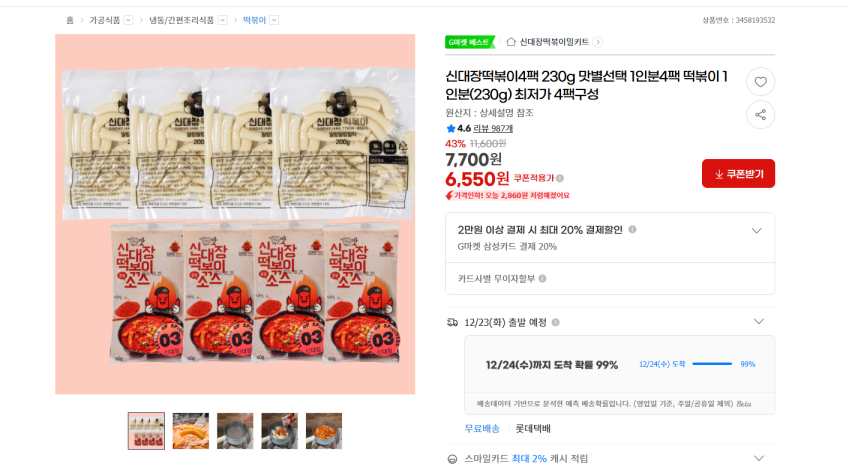Open the 냉동/간편조리식품 category dropdown

point(223,20)
